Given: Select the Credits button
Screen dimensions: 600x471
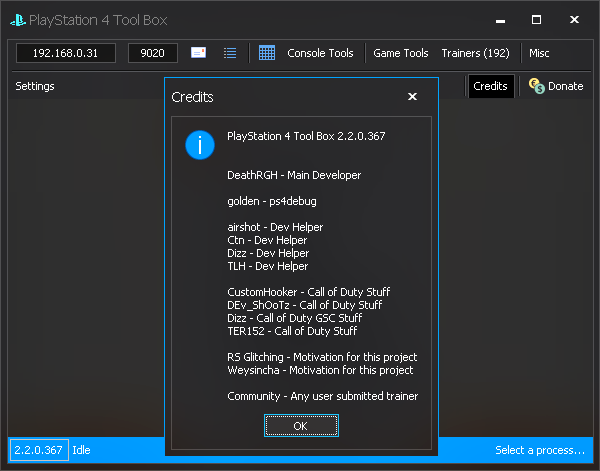Looking at the screenshot, I should [x=490, y=86].
